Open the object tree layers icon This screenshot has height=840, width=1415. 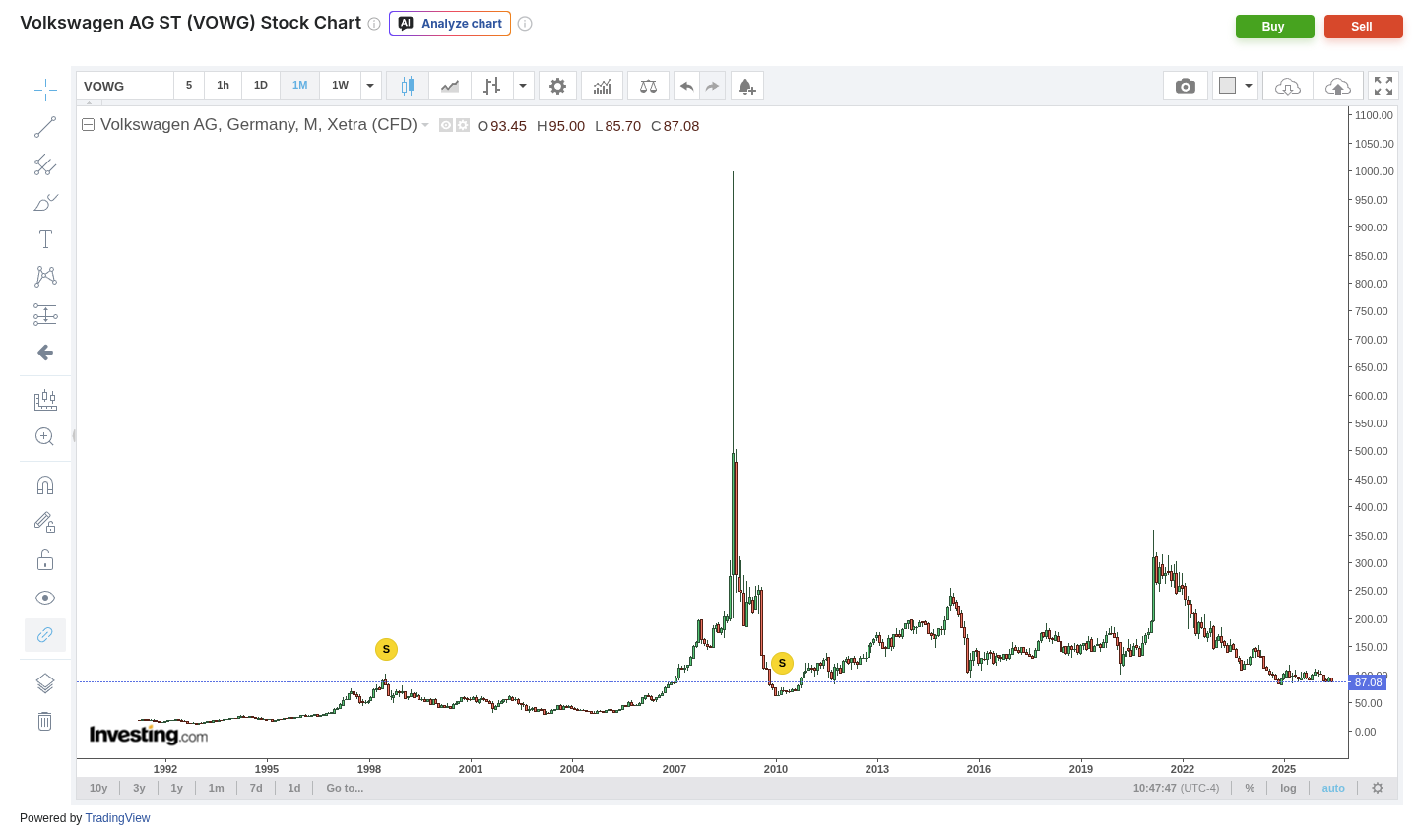pyautogui.click(x=45, y=683)
